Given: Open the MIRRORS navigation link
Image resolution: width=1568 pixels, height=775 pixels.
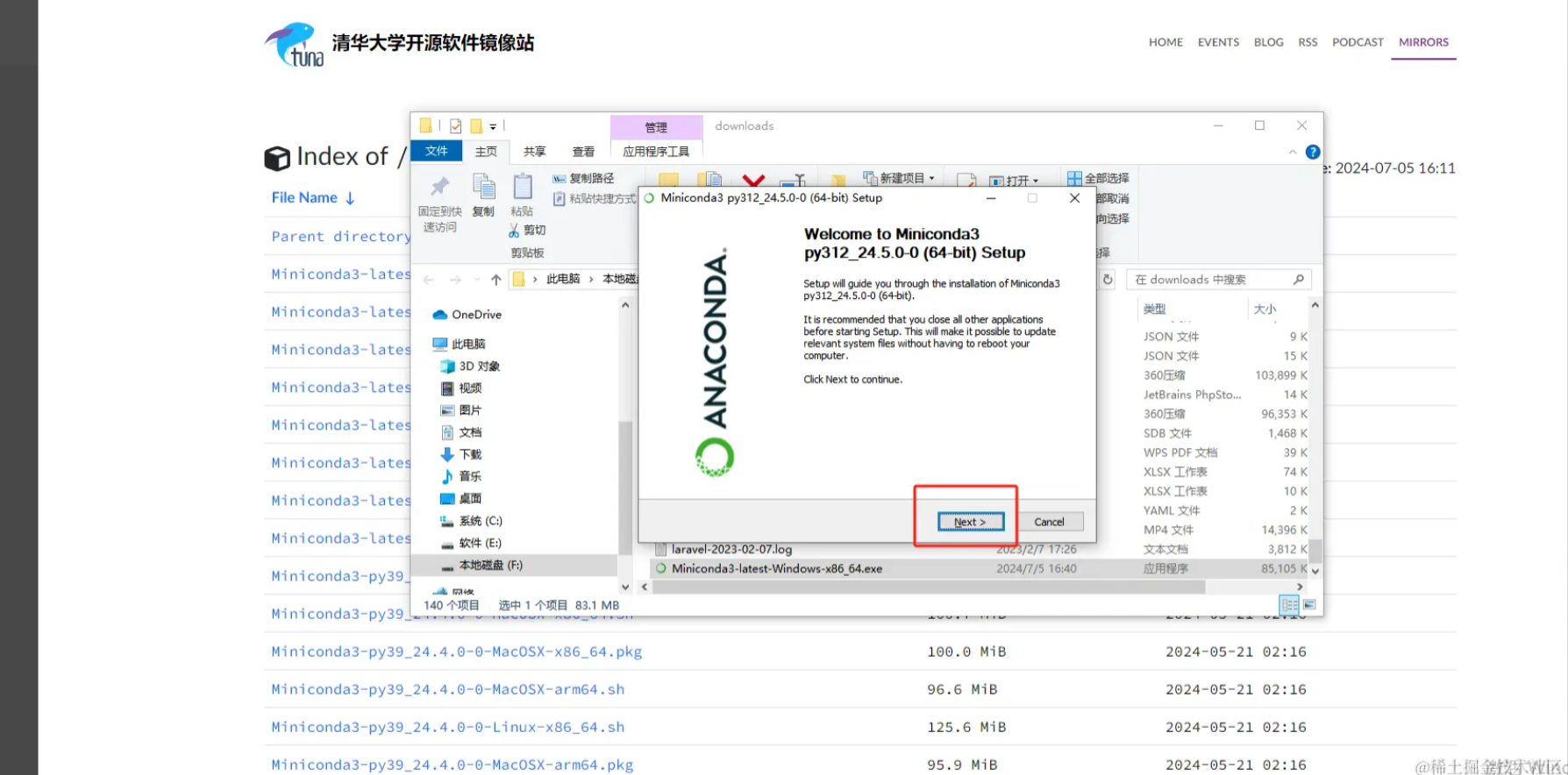Looking at the screenshot, I should point(1423,42).
